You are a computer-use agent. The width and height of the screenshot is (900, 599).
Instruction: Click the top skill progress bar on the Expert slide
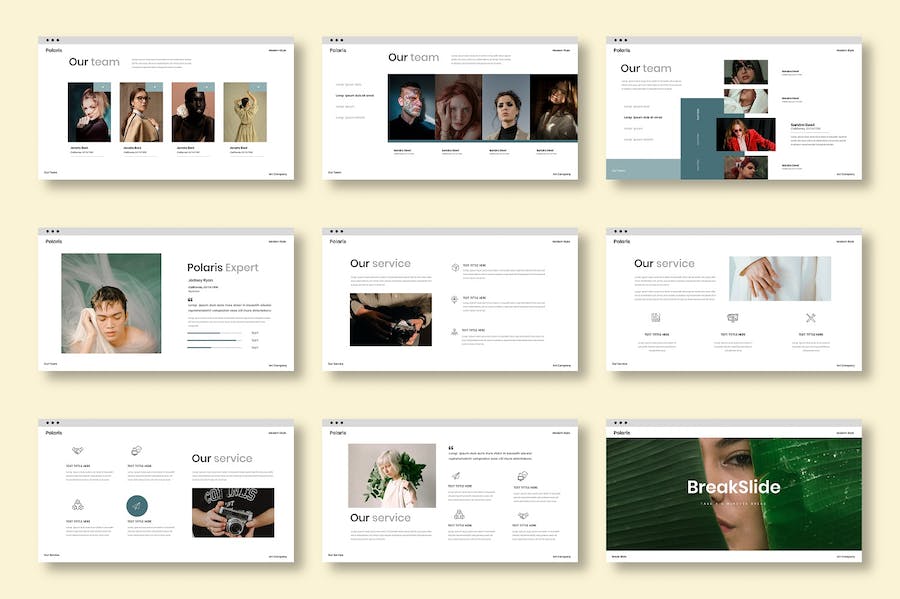point(216,333)
